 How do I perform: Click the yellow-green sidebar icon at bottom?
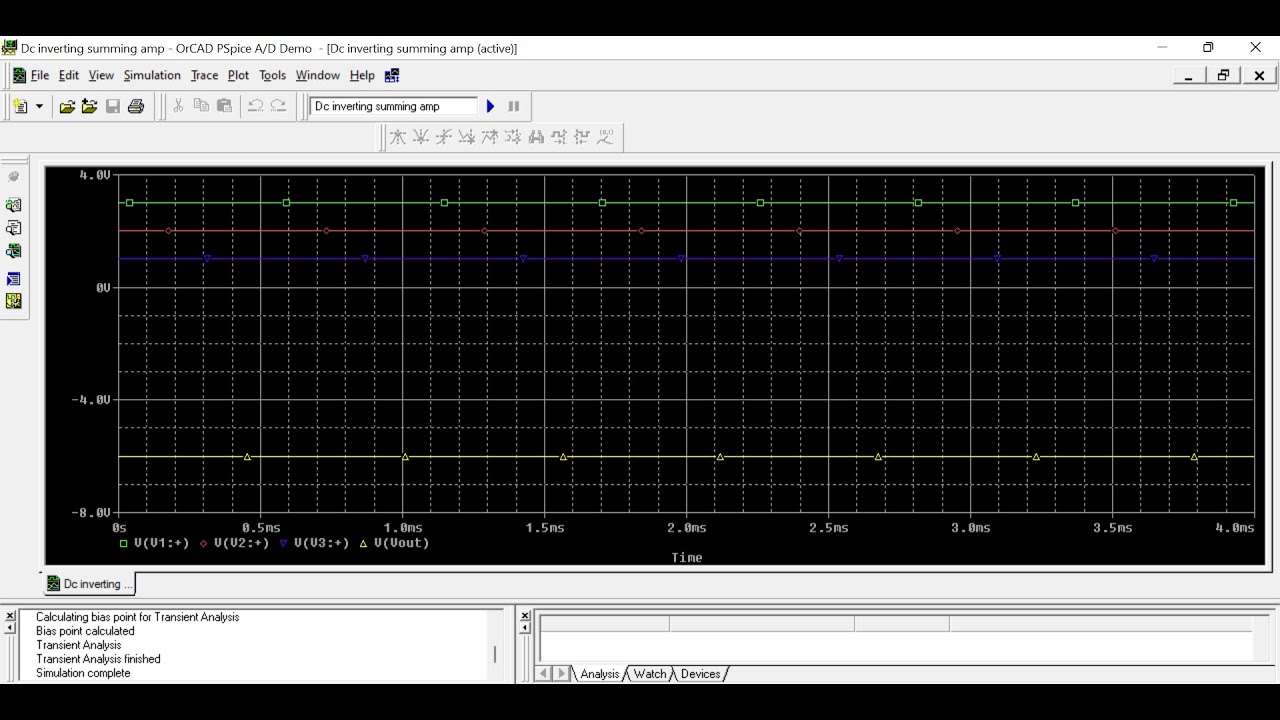click(x=13, y=301)
